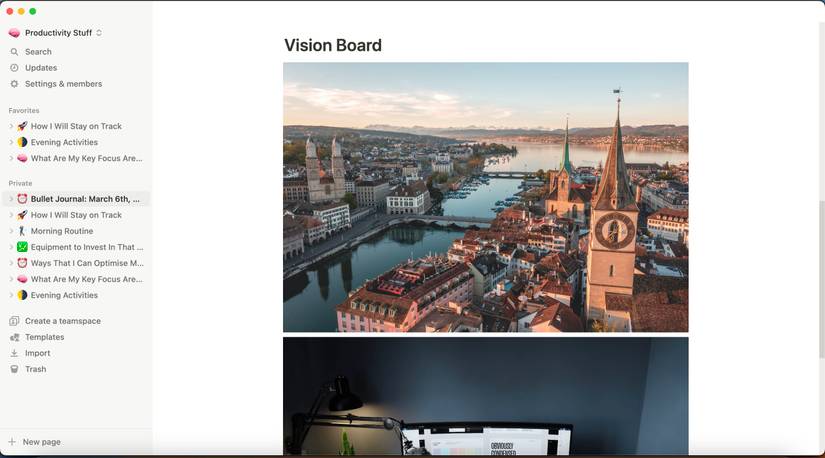Open Search in the sidebar

click(38, 52)
